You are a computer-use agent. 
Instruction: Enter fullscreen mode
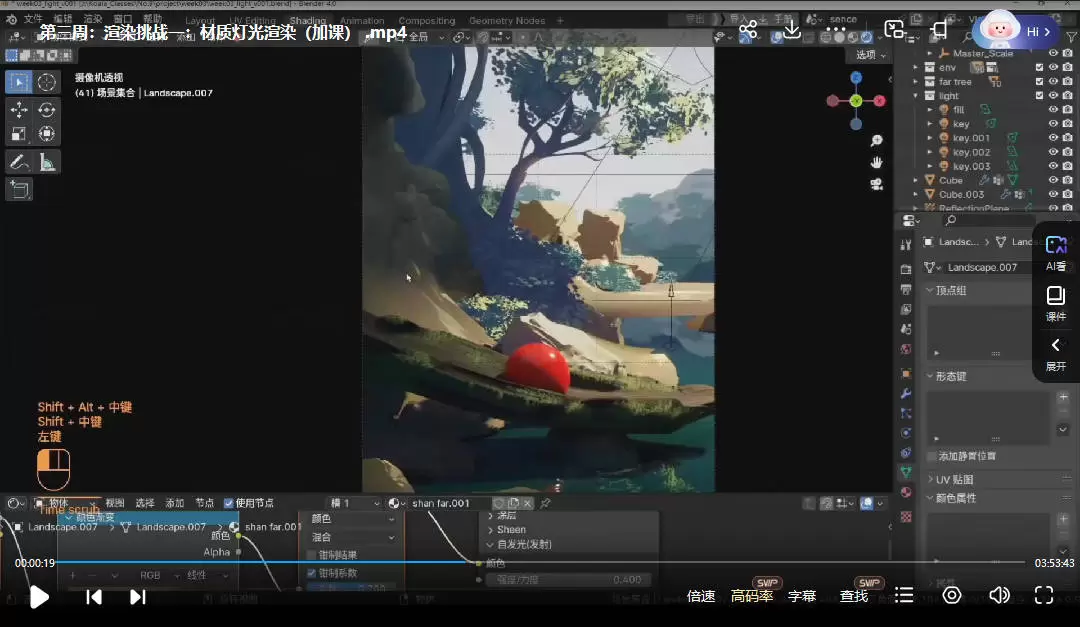[1044, 595]
